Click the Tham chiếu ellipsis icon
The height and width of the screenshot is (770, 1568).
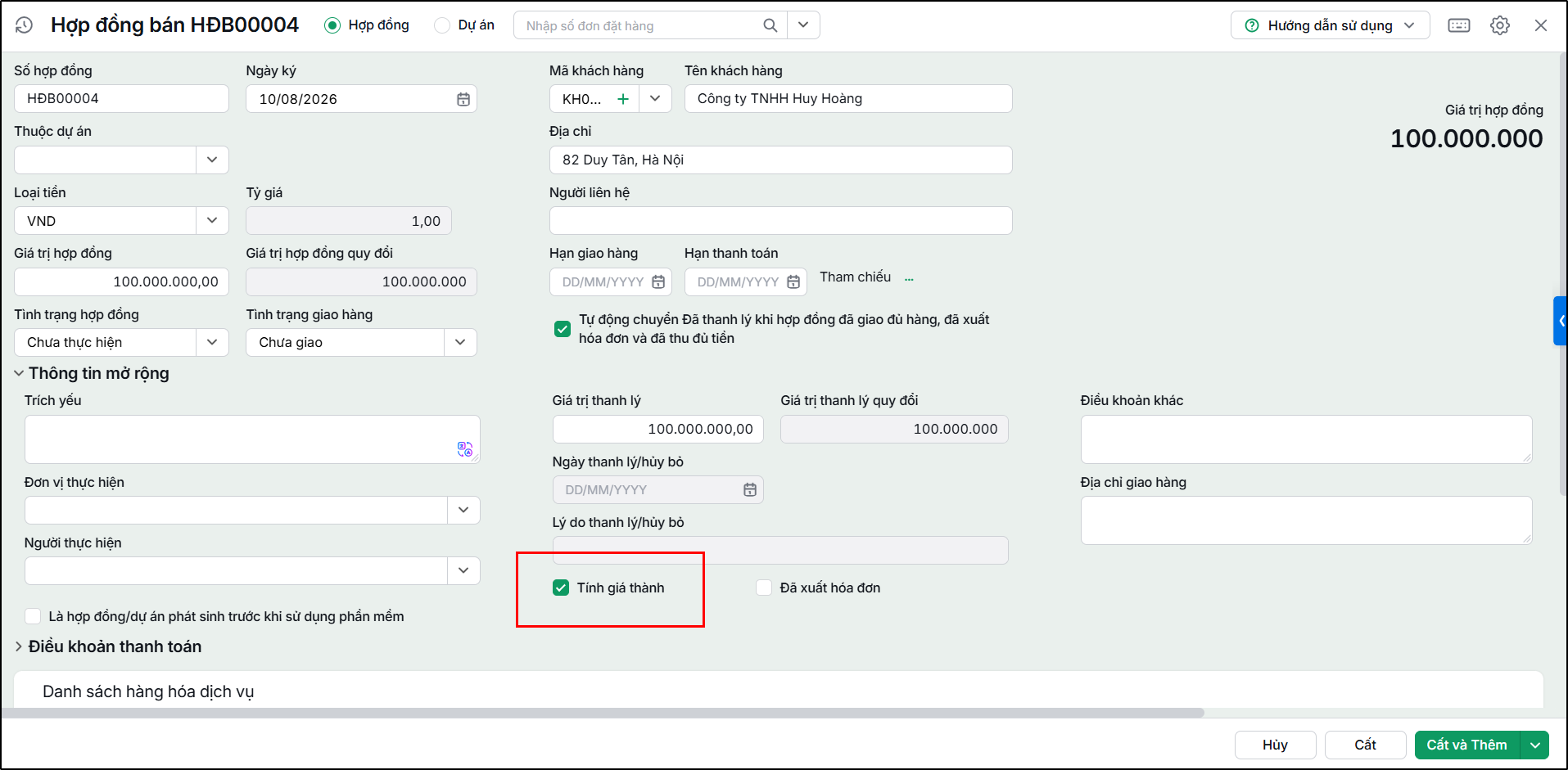click(x=909, y=278)
